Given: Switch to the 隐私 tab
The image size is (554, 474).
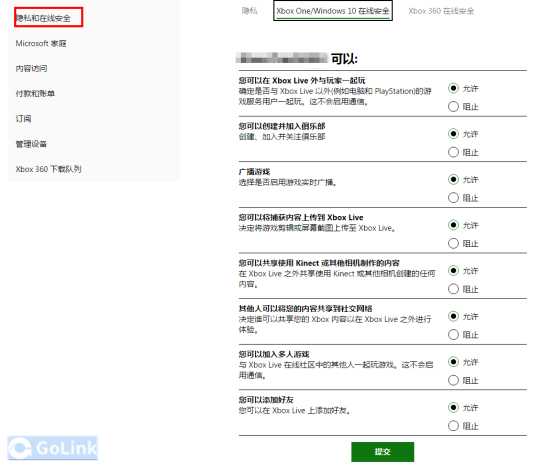Looking at the screenshot, I should (x=249, y=11).
